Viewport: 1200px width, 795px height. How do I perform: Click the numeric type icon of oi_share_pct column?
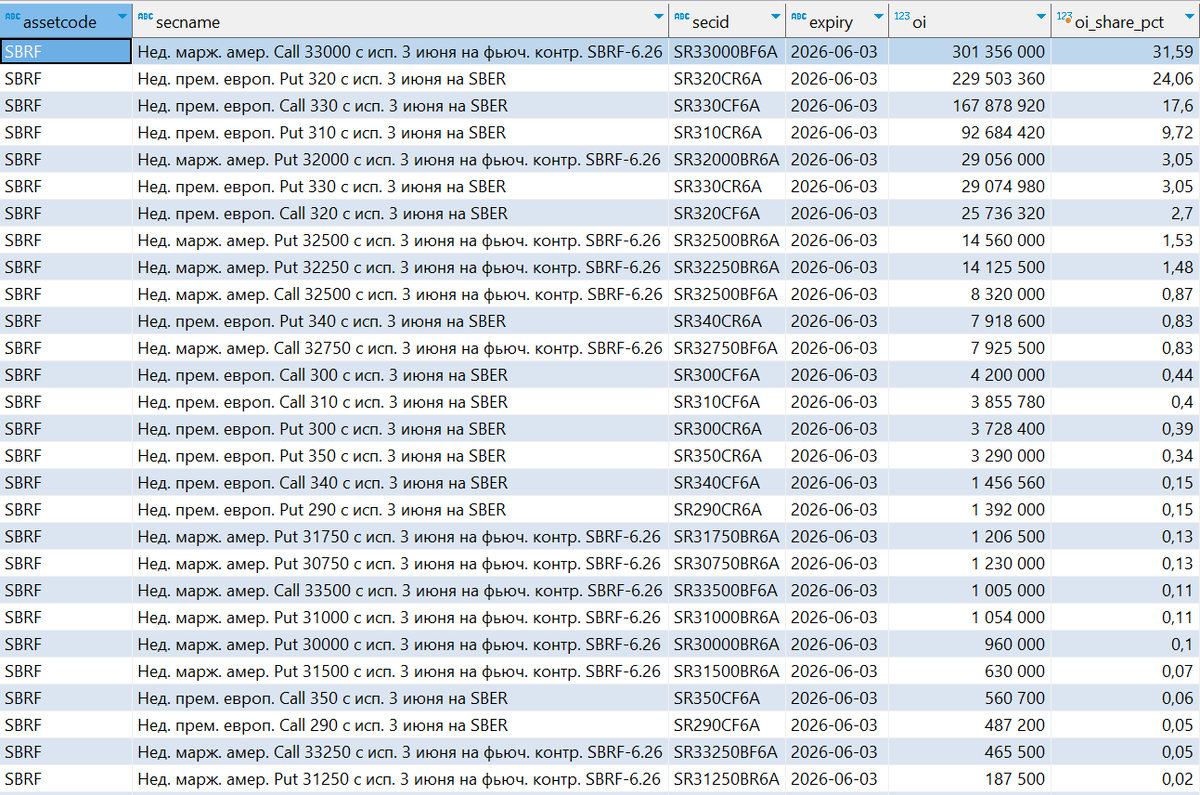[1064, 17]
